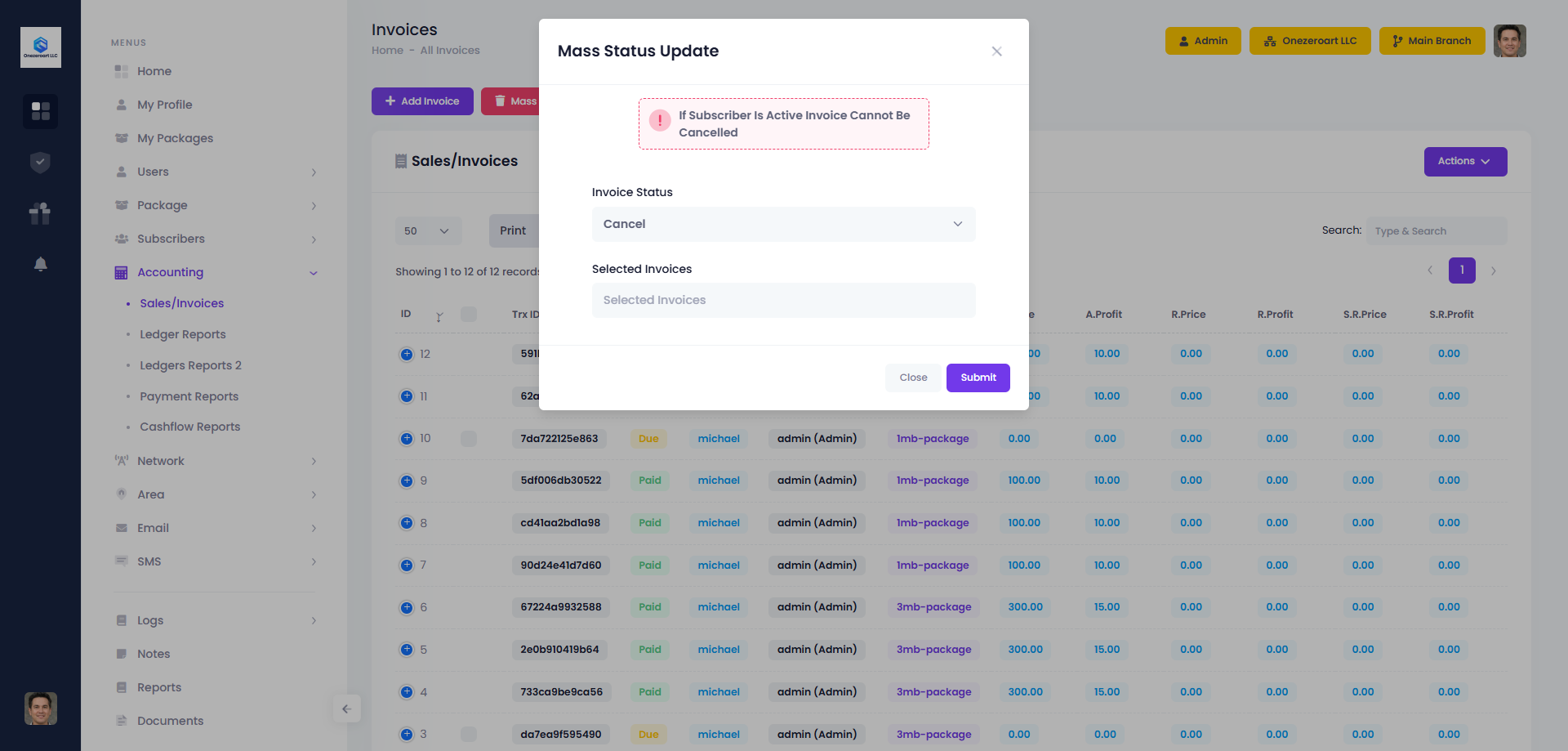Tick the checkbox for invoice row 10
Viewport: 1568px width, 751px height.
(469, 439)
